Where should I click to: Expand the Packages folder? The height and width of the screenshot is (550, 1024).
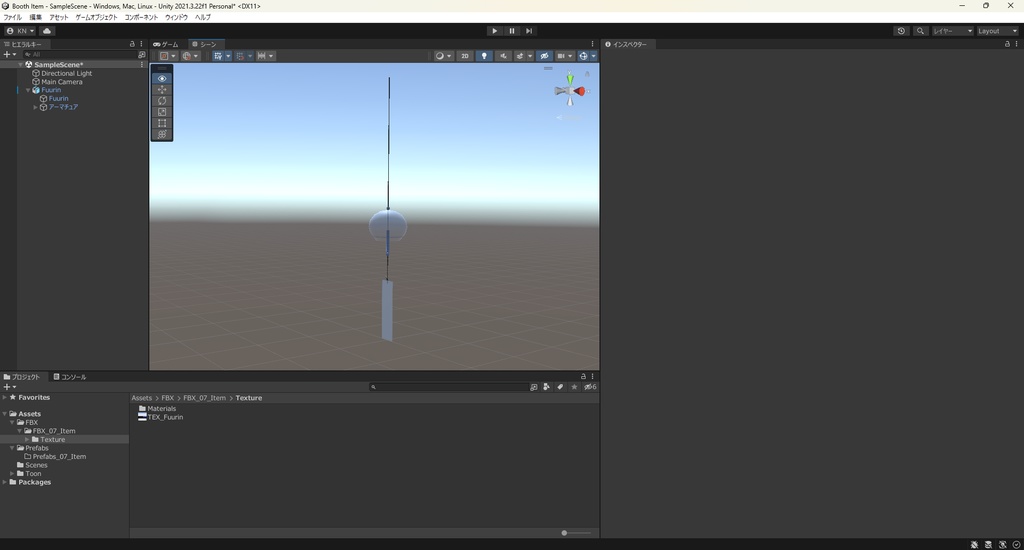point(5,482)
